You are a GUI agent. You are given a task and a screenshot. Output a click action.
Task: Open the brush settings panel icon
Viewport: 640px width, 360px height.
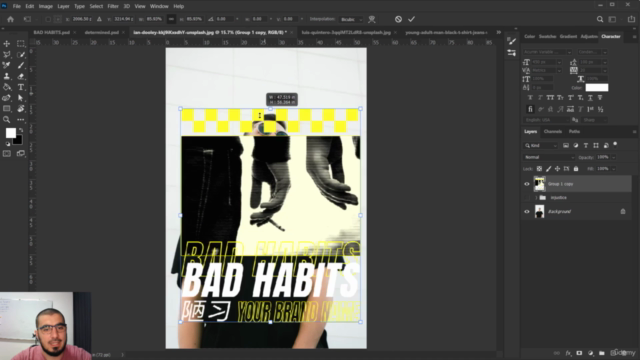click(x=511, y=41)
